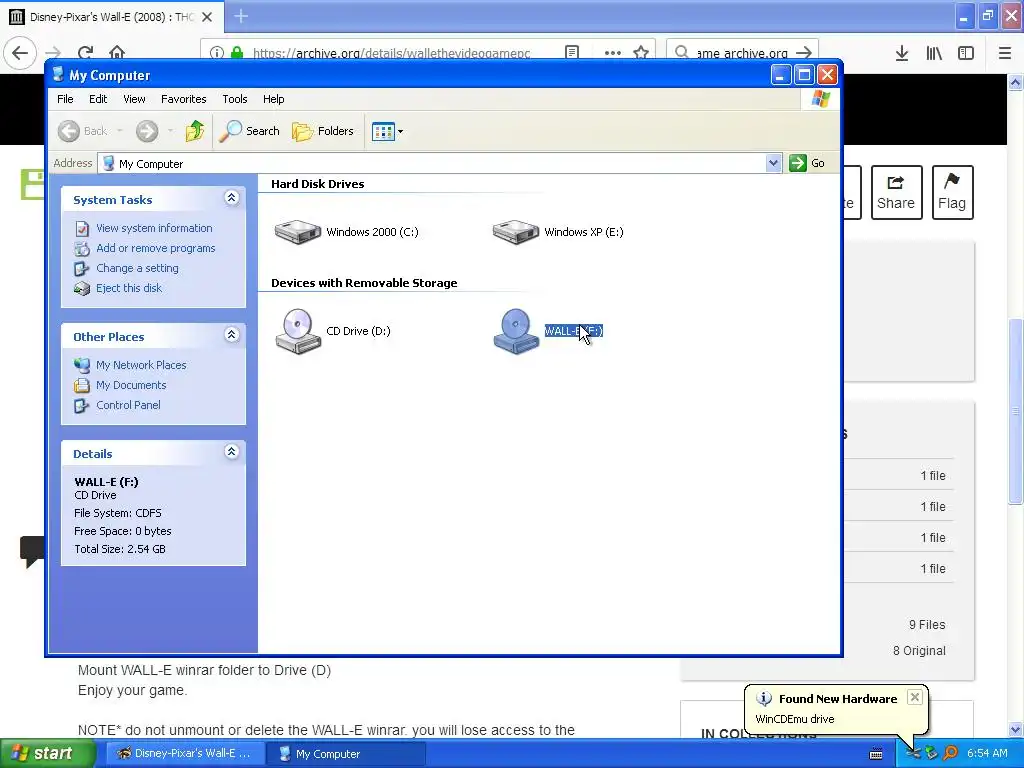Open the Forward history dropdown arrow
This screenshot has width=1024, height=768.
tap(170, 131)
